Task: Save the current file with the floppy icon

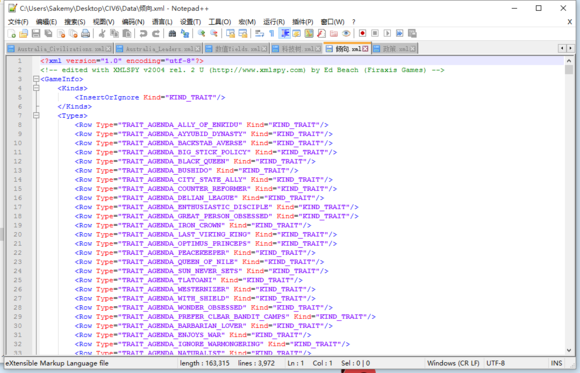Action: tap(36, 34)
